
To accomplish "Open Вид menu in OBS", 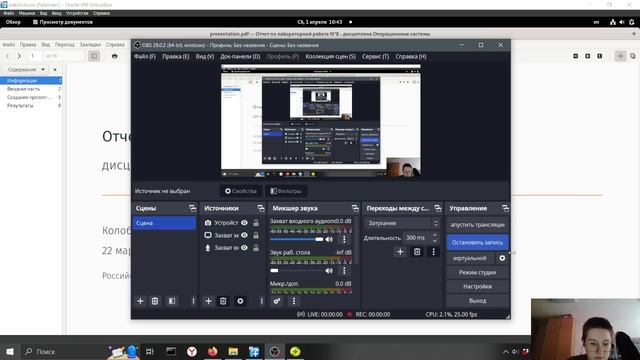I will (204, 56).
